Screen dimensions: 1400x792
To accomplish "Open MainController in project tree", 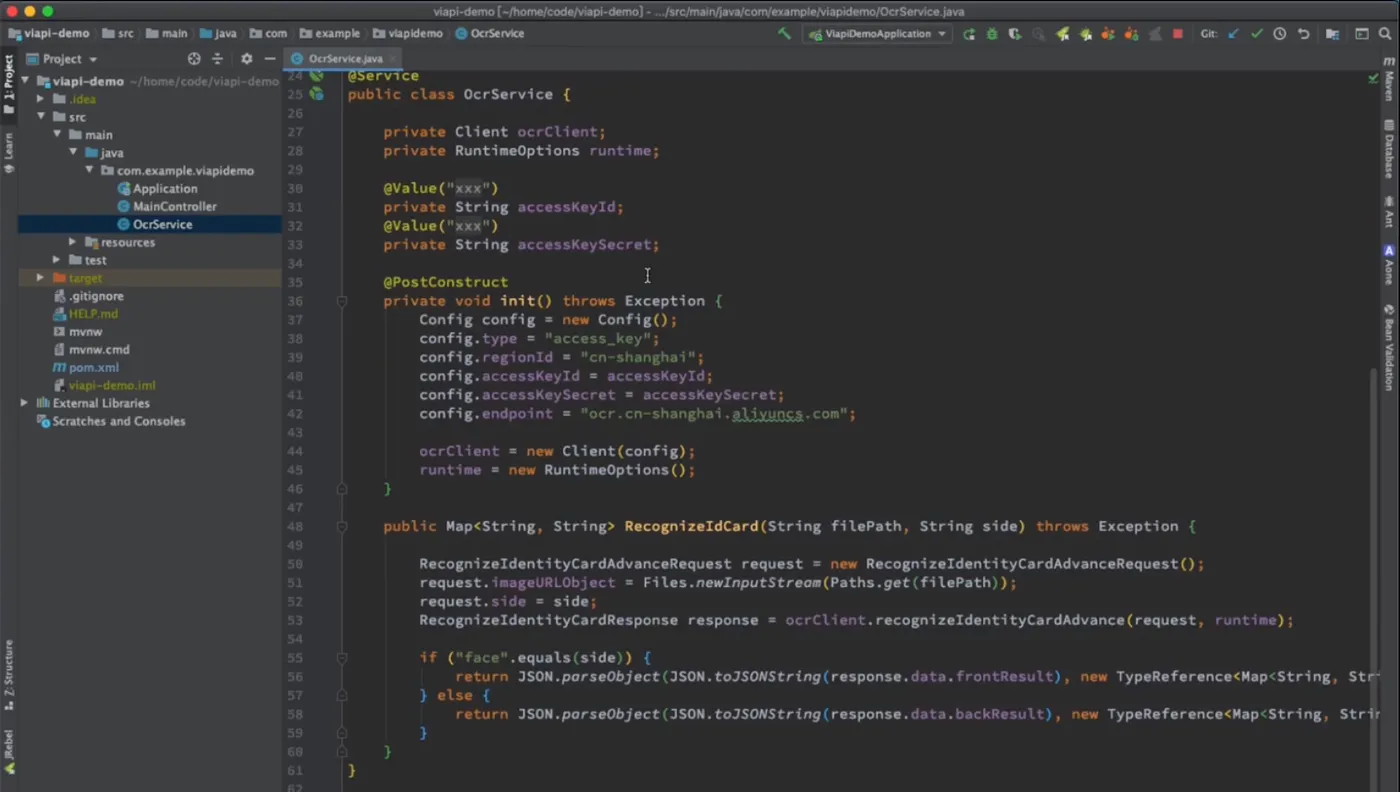I will pyautogui.click(x=166, y=207).
